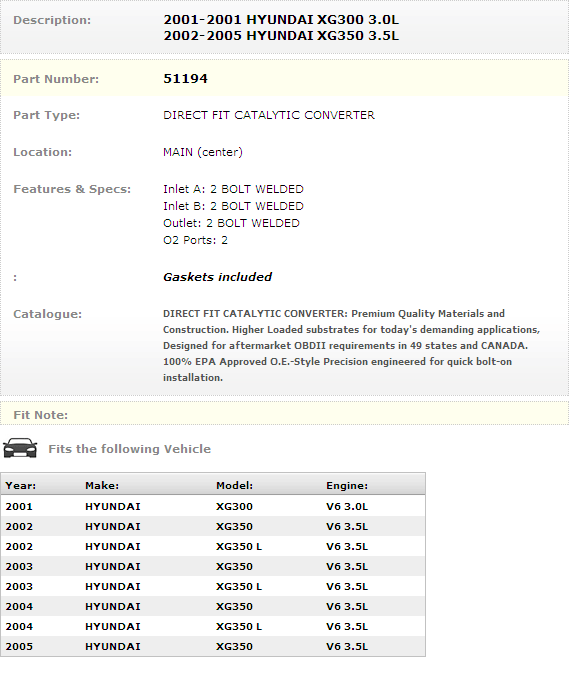Click the Inlet A: 2 BOLT WELDED line

point(233,189)
